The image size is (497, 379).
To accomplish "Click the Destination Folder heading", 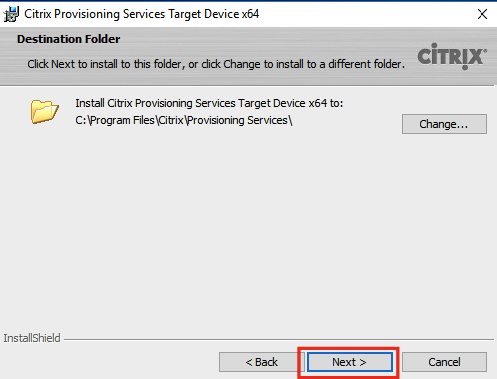I will (68, 39).
